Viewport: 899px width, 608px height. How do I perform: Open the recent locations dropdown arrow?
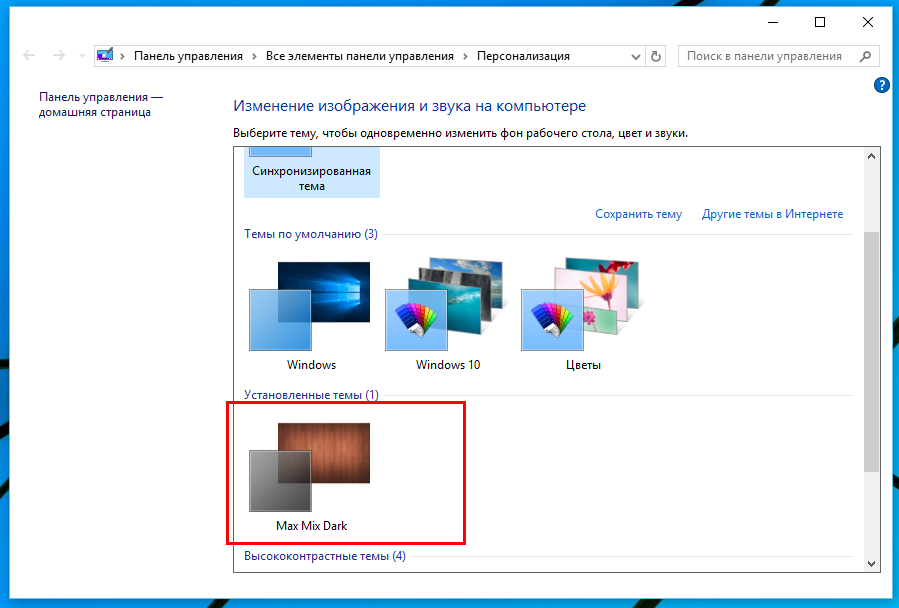point(82,56)
